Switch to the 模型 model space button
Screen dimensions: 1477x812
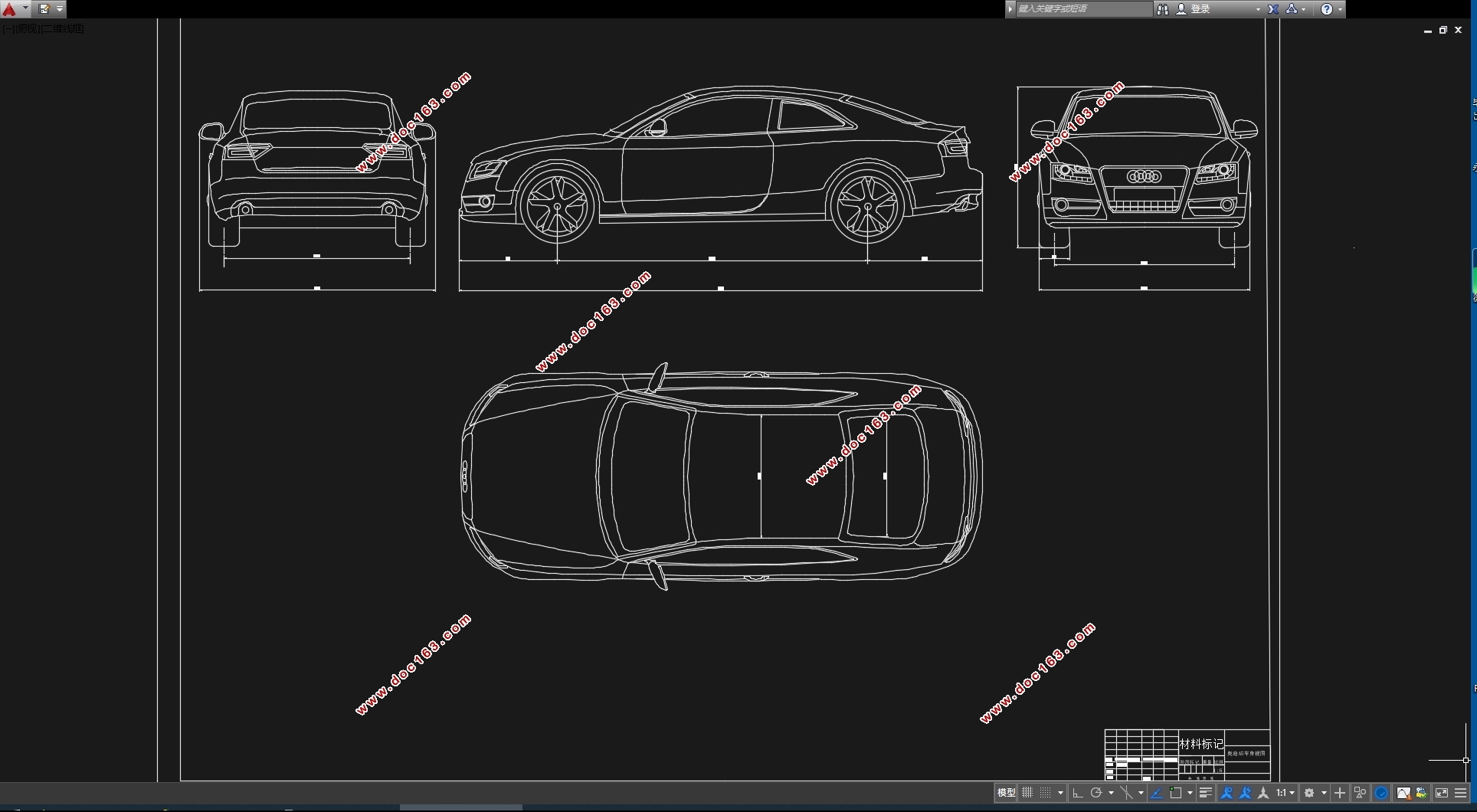[x=1006, y=793]
